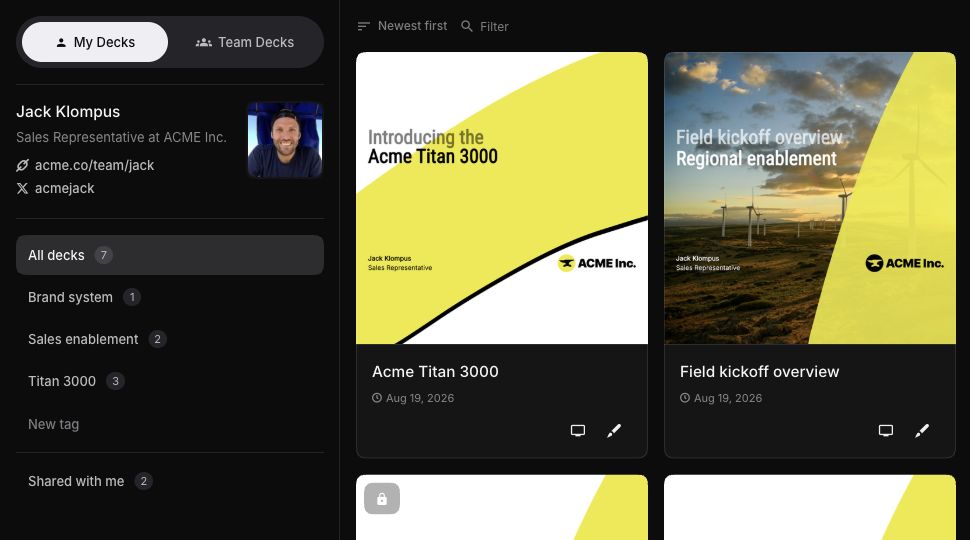Click the person icon in My Decks
This screenshot has height=540, width=970.
61,42
